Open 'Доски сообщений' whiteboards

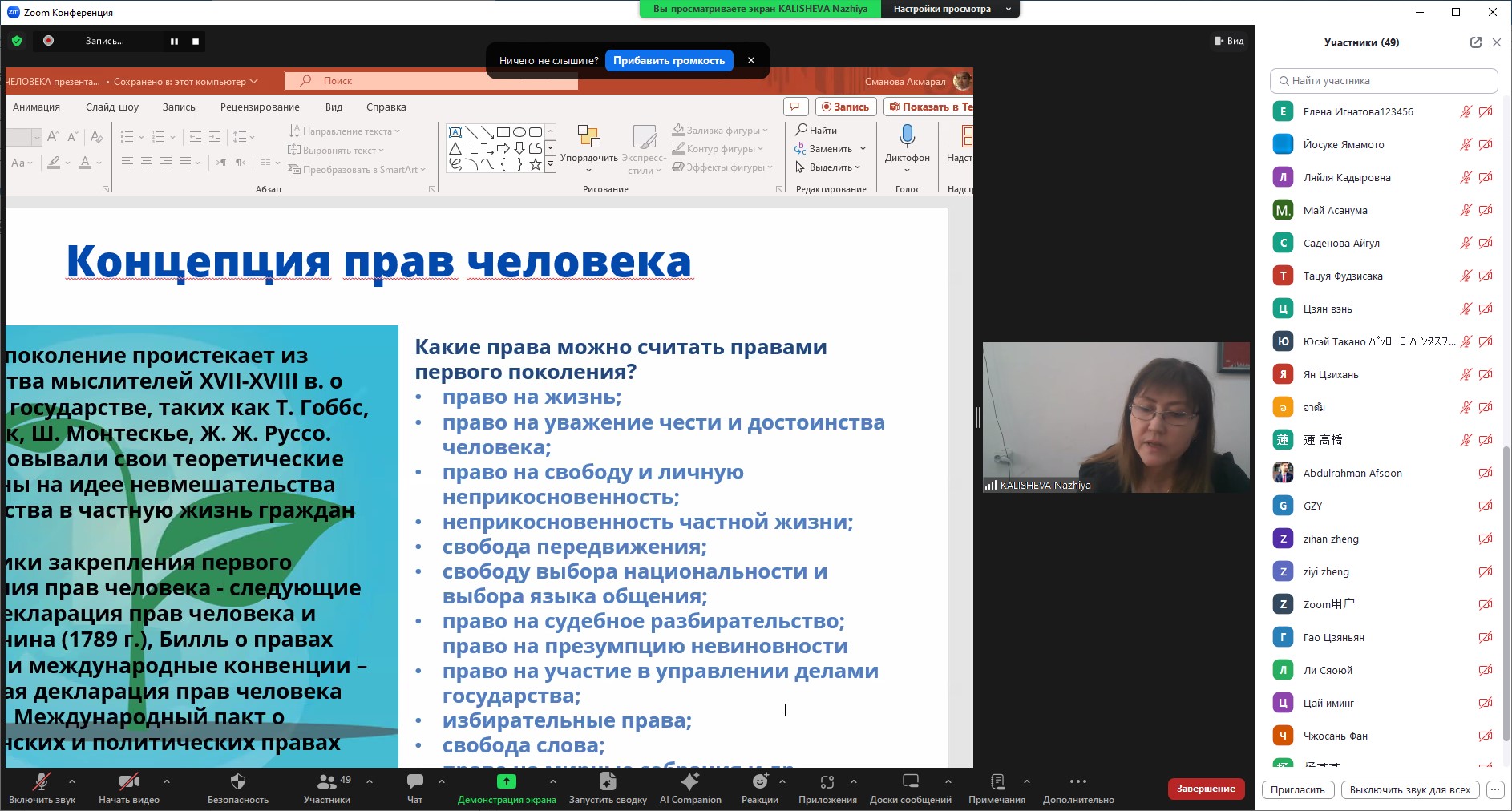click(911, 788)
